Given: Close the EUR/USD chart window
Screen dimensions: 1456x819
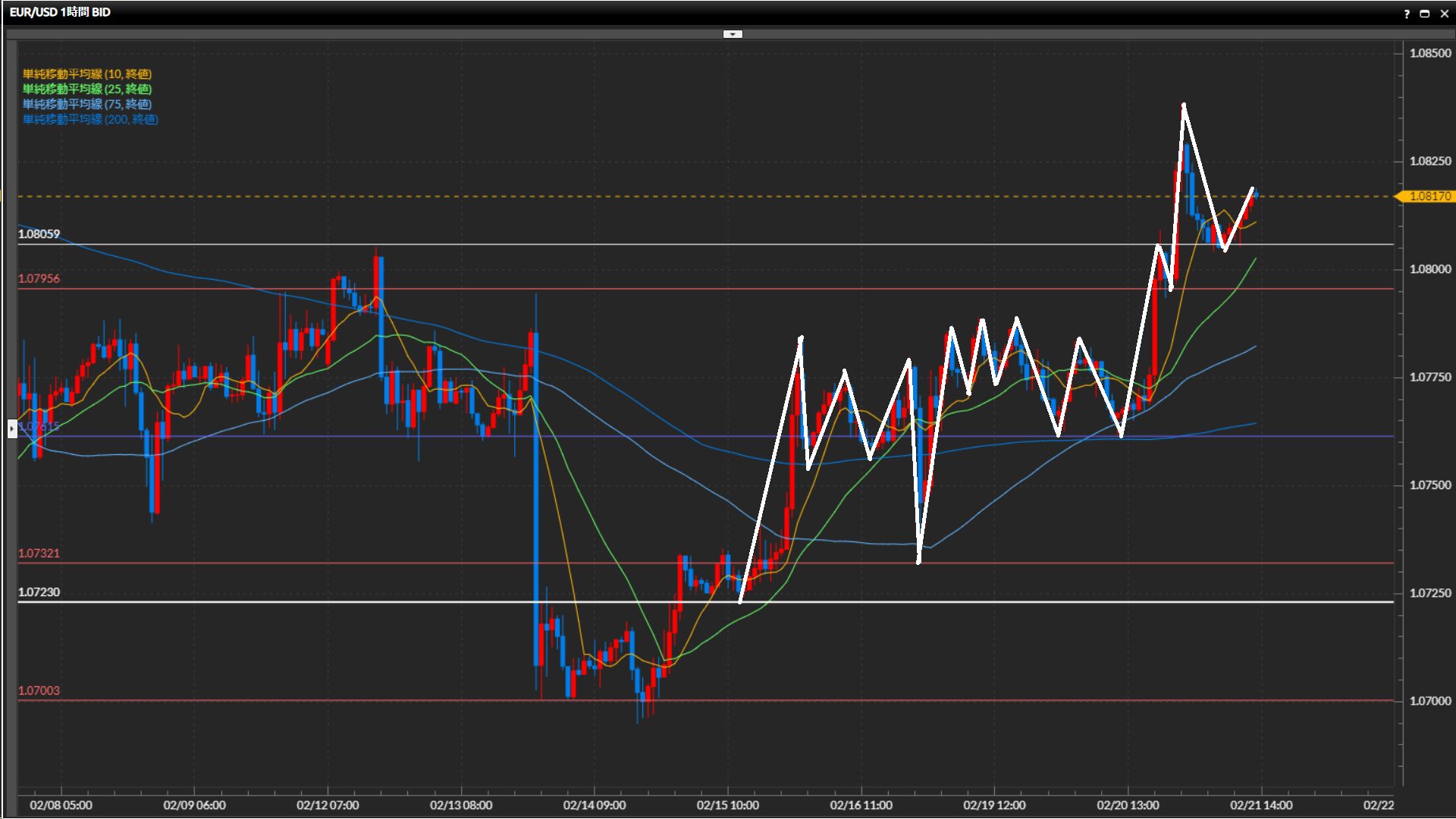Looking at the screenshot, I should tap(1444, 14).
